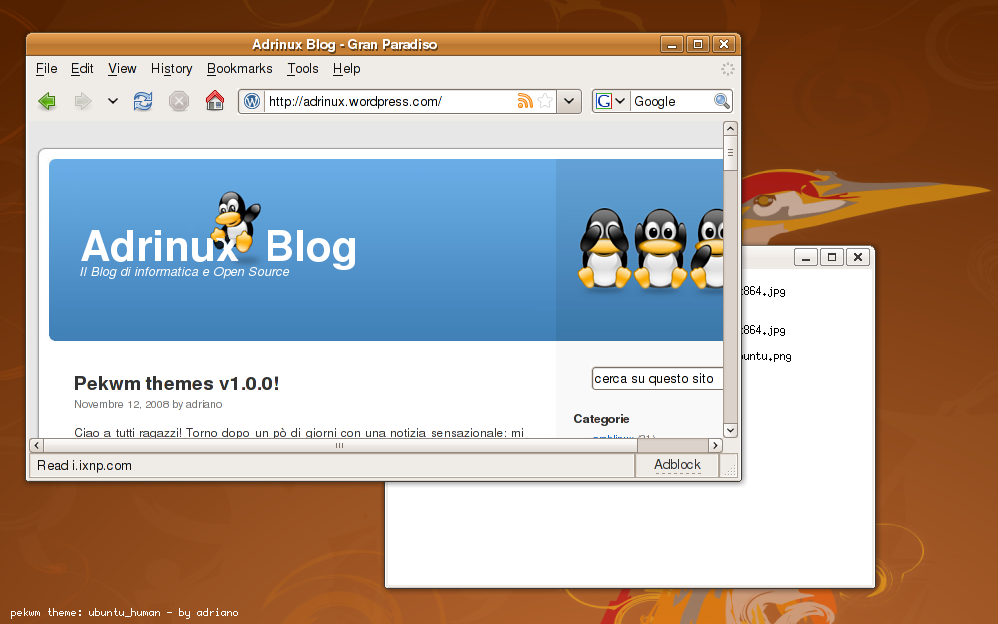
Task: Focus the cerca su questo sito field
Action: [657, 378]
